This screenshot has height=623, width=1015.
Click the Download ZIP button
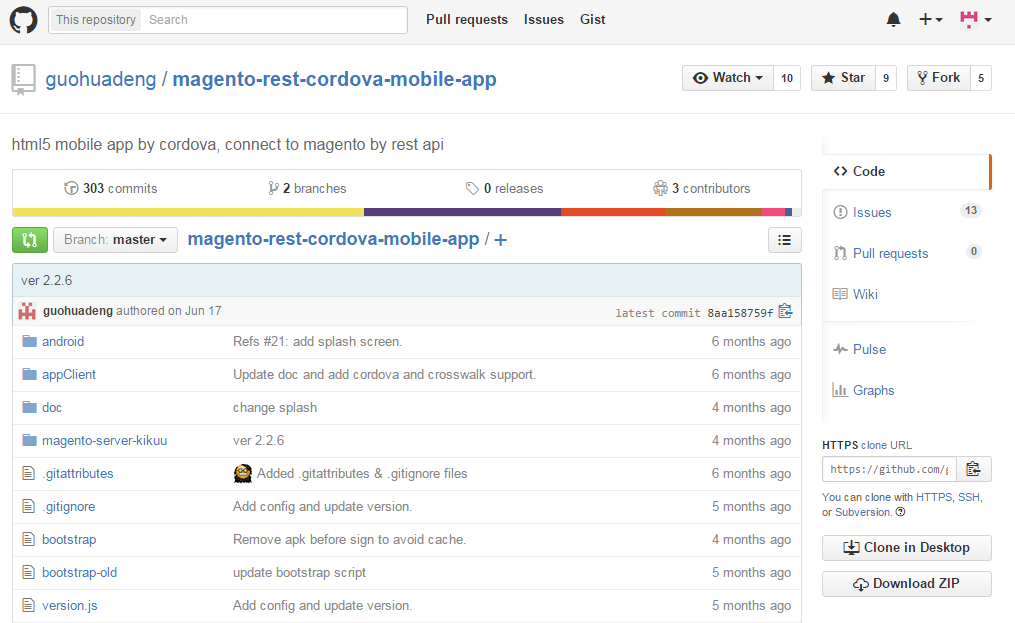click(906, 583)
